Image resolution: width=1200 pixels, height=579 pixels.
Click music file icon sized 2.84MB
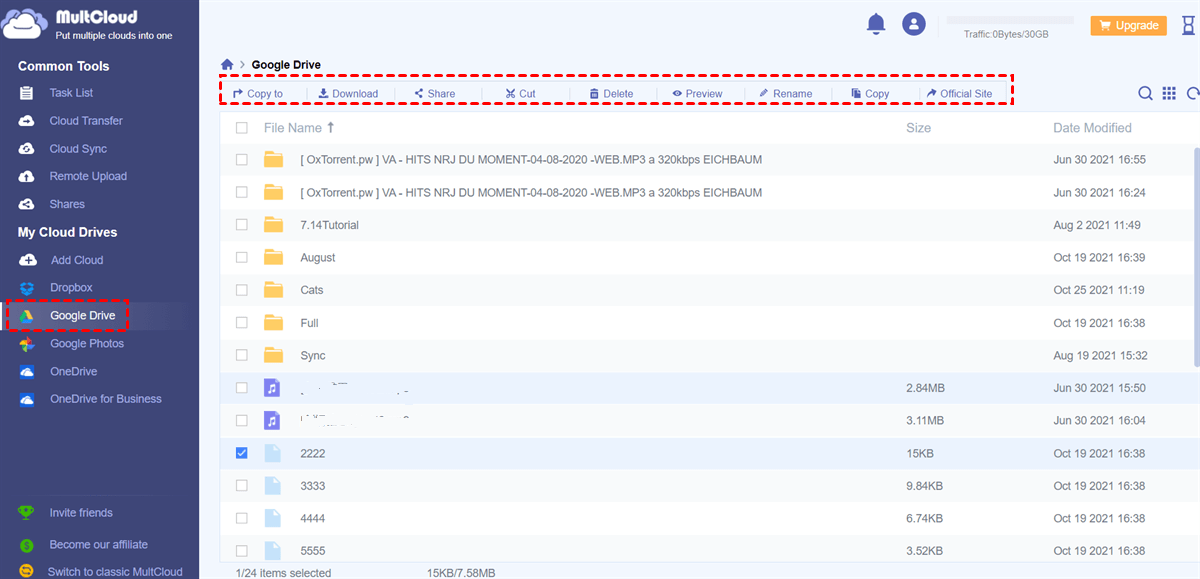pos(272,388)
